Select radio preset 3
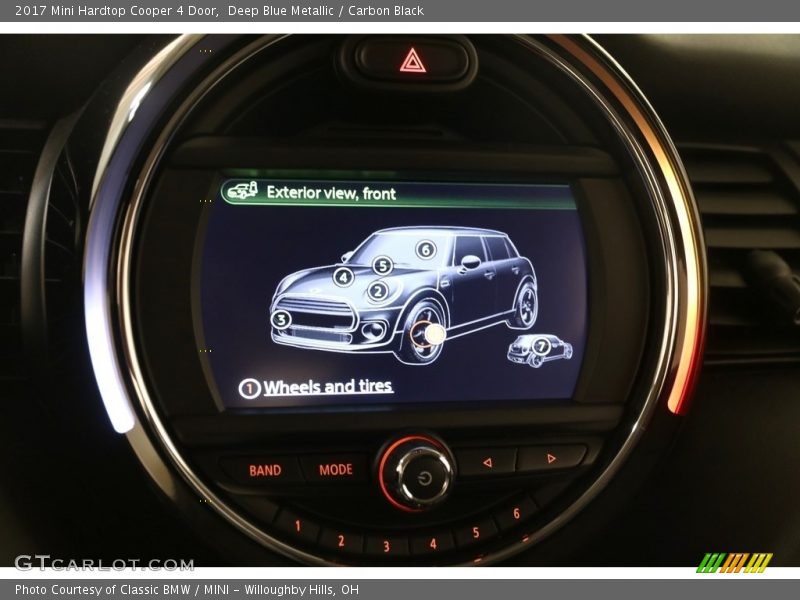 point(386,546)
